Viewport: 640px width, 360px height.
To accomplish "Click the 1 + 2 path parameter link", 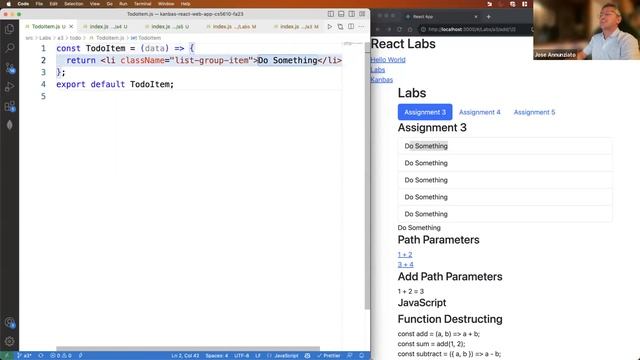I will 405,255.
